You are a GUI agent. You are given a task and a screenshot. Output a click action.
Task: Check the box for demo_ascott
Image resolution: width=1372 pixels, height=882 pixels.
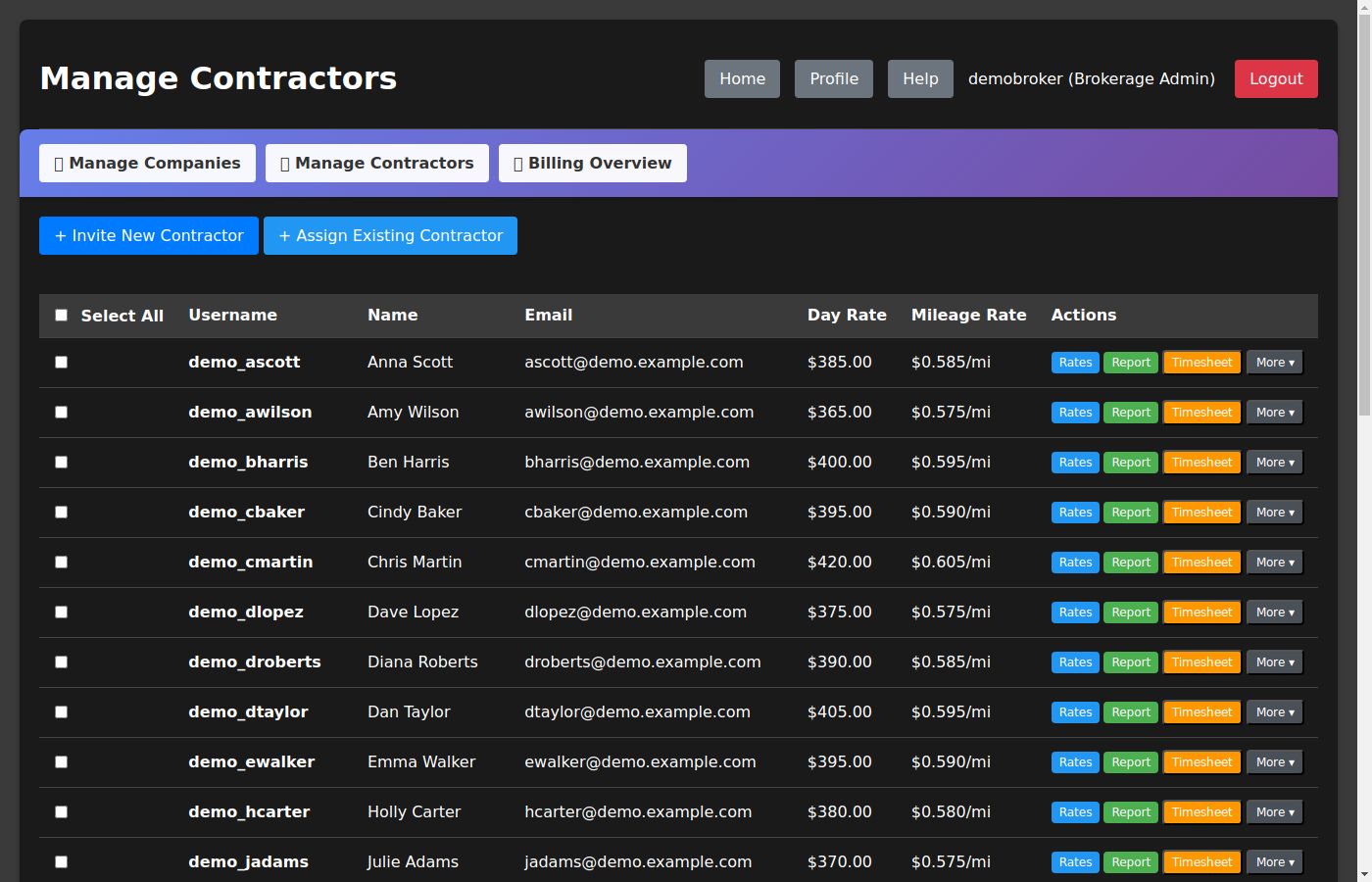pyautogui.click(x=61, y=363)
